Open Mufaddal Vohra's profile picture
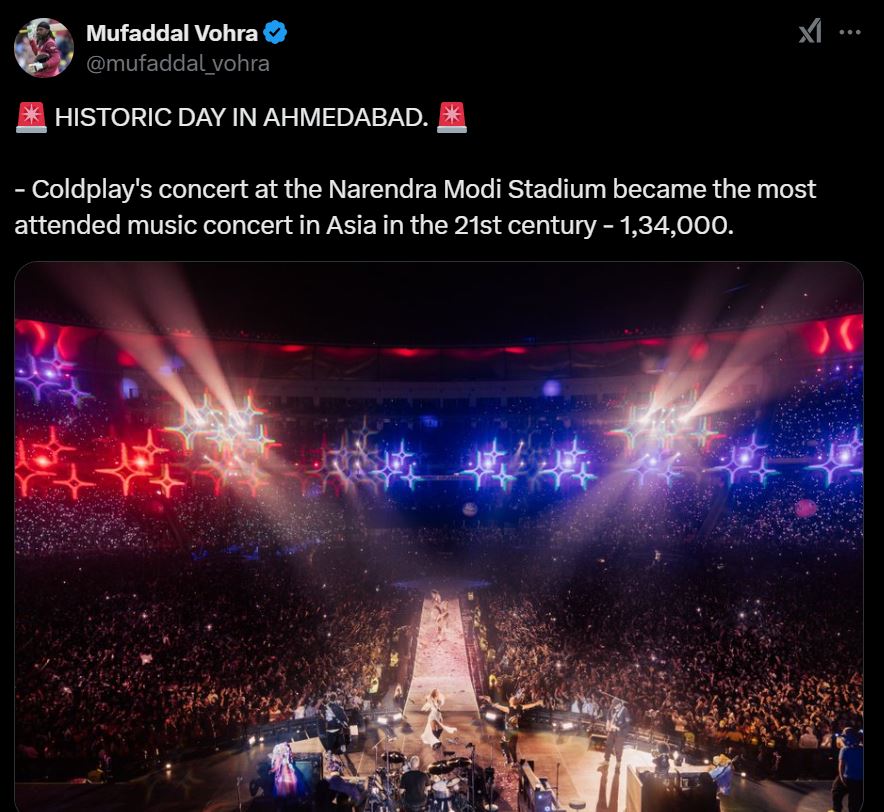Image resolution: width=884 pixels, height=812 pixels. click(x=44, y=47)
